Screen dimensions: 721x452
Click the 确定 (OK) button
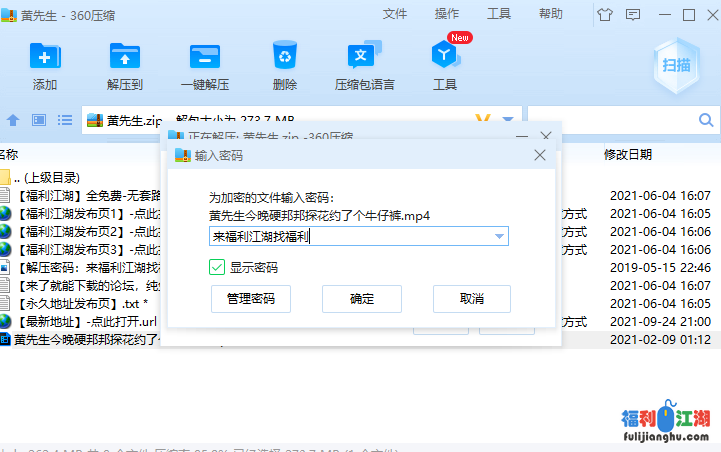(361, 298)
